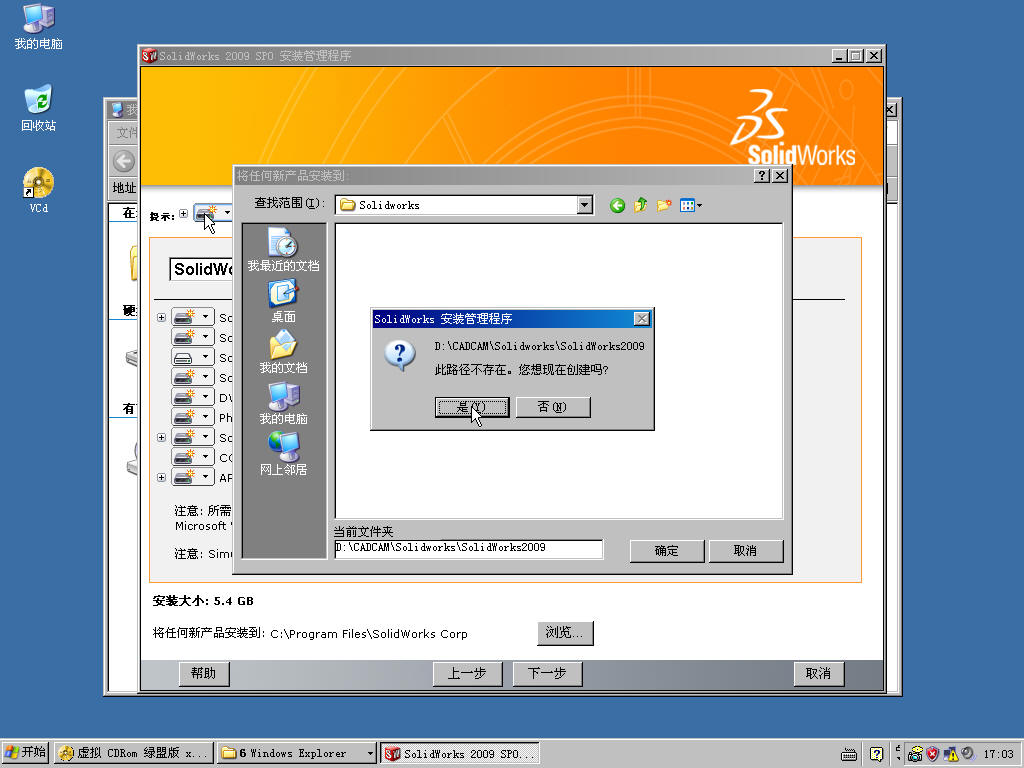Select My Documents in places bar
The height and width of the screenshot is (768, 1024).
click(283, 353)
